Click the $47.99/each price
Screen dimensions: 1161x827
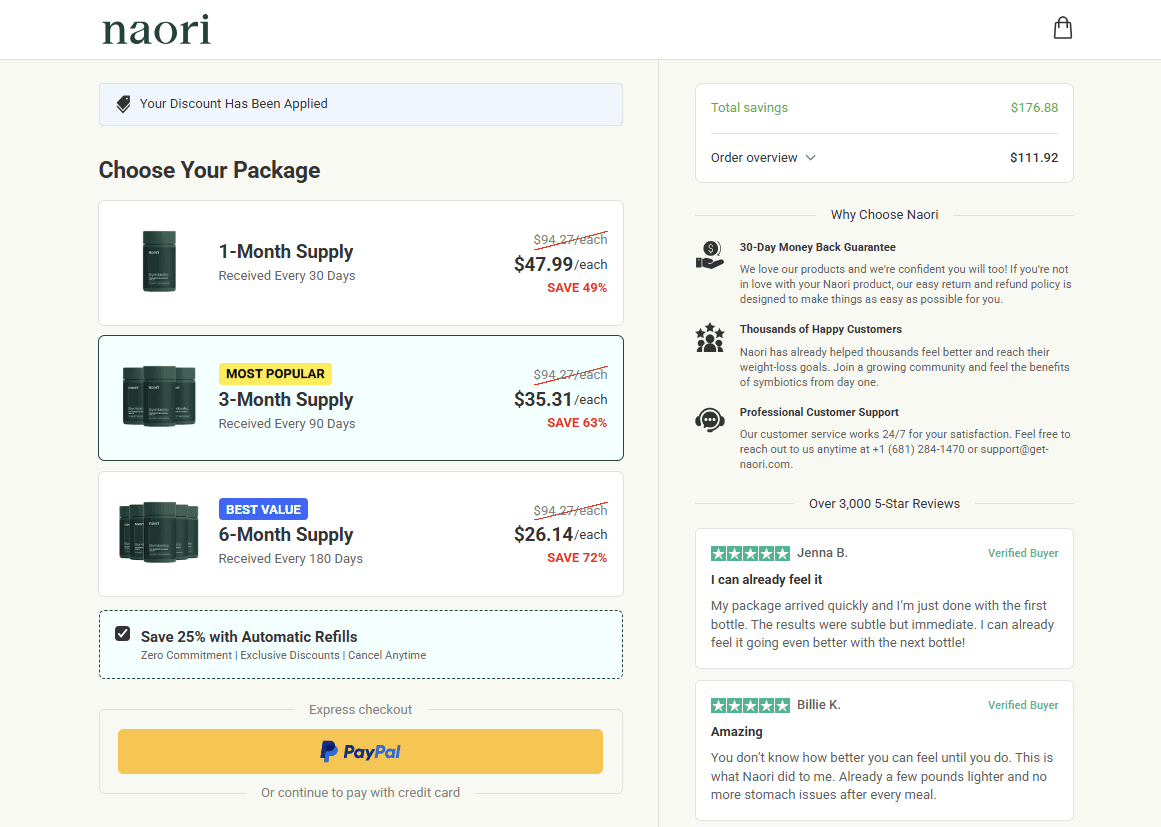pos(561,264)
